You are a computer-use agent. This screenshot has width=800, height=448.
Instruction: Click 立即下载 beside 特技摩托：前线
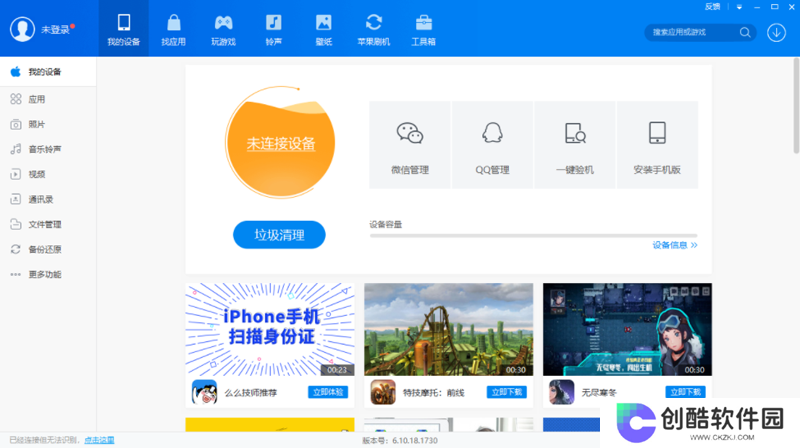pos(506,392)
